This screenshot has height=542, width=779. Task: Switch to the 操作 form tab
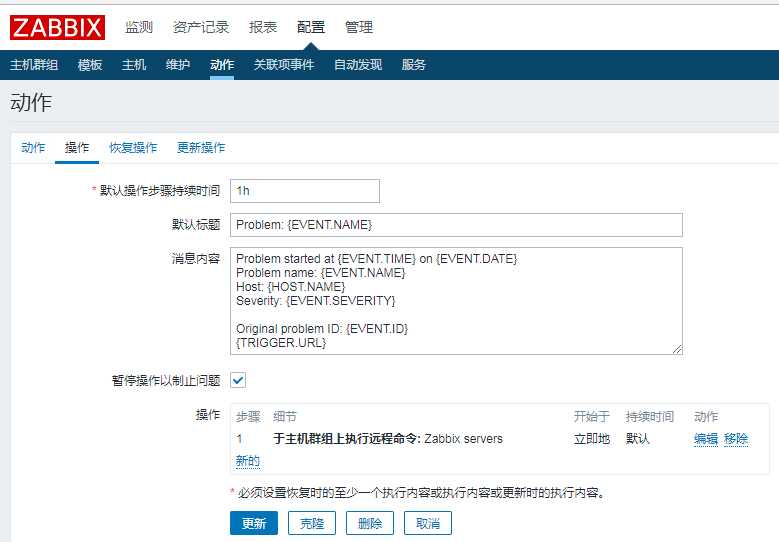pyautogui.click(x=77, y=148)
